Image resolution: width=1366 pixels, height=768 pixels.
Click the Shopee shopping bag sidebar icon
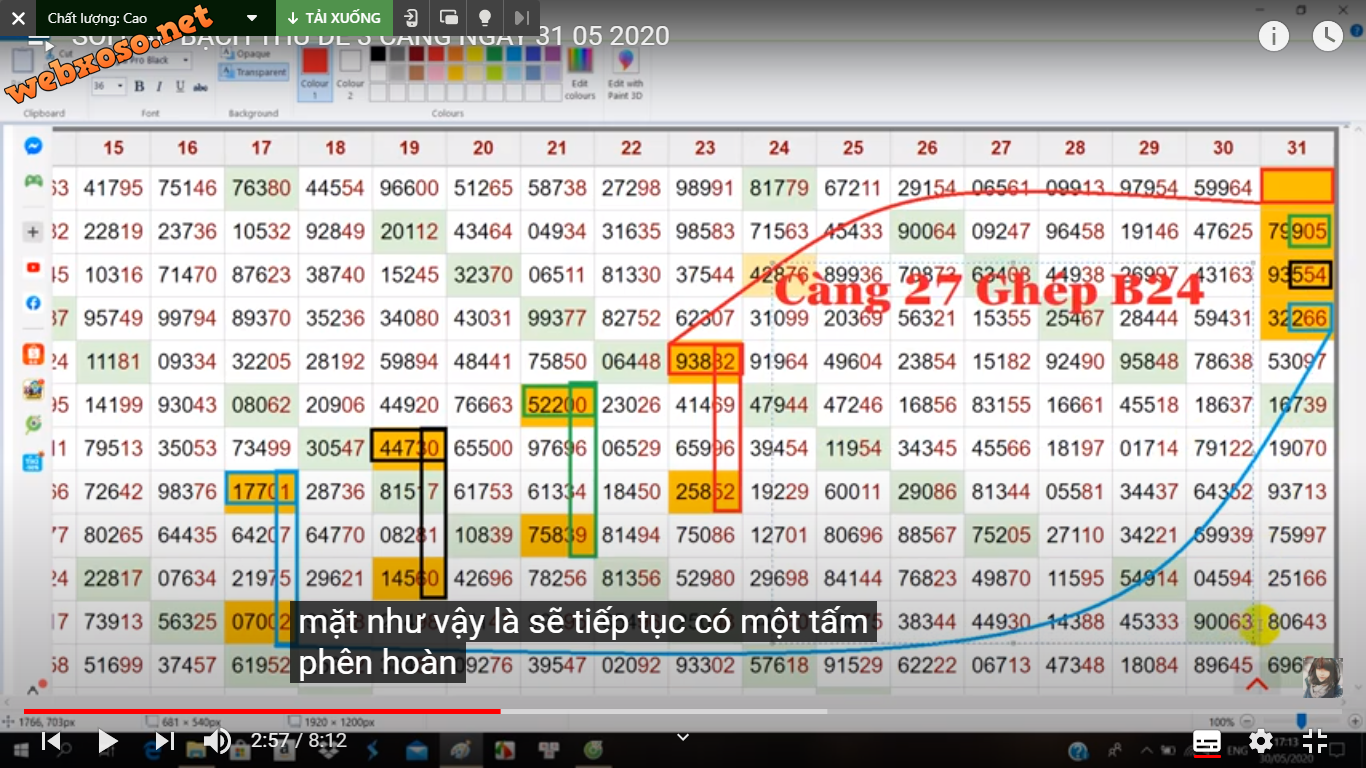(33, 355)
